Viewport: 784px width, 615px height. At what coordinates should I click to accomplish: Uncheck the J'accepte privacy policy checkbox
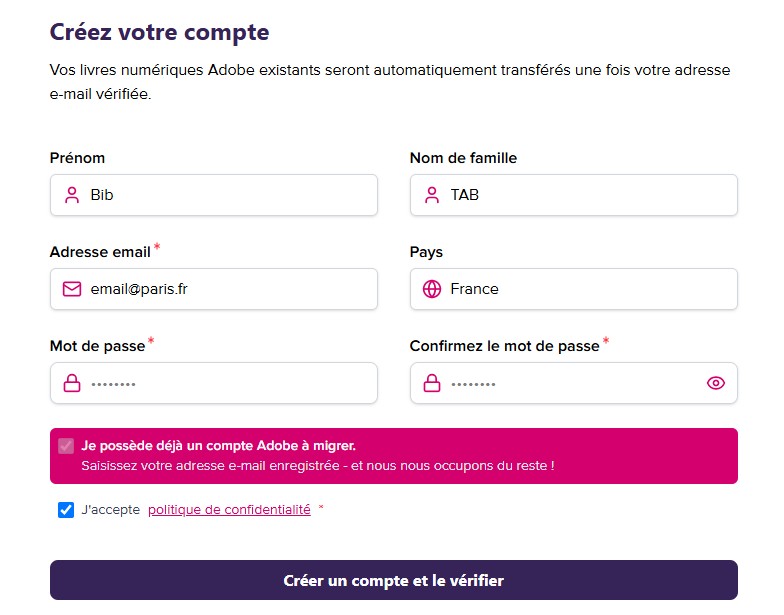pos(66,510)
